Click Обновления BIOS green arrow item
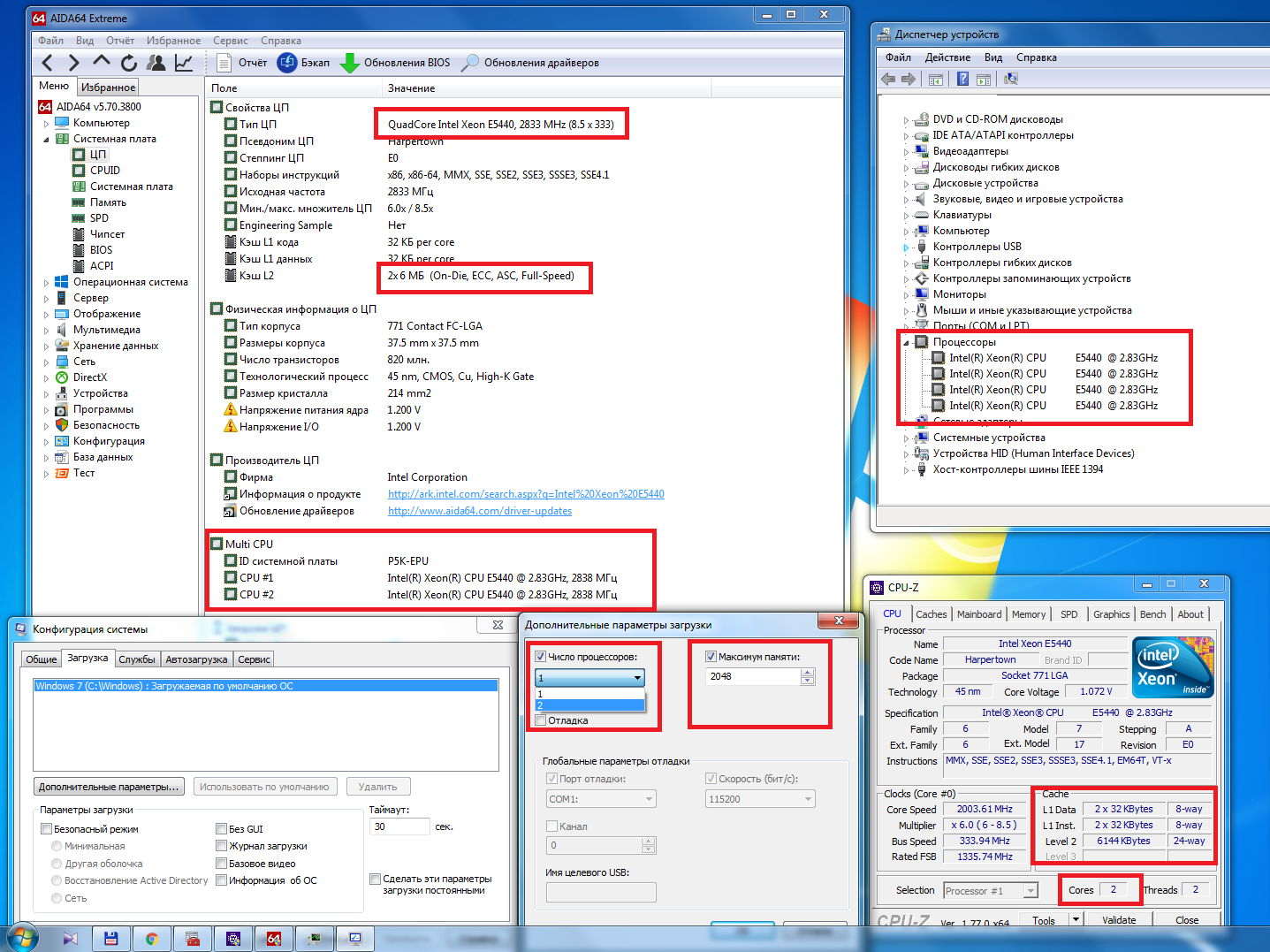Image resolution: width=1270 pixels, height=952 pixels. click(395, 63)
